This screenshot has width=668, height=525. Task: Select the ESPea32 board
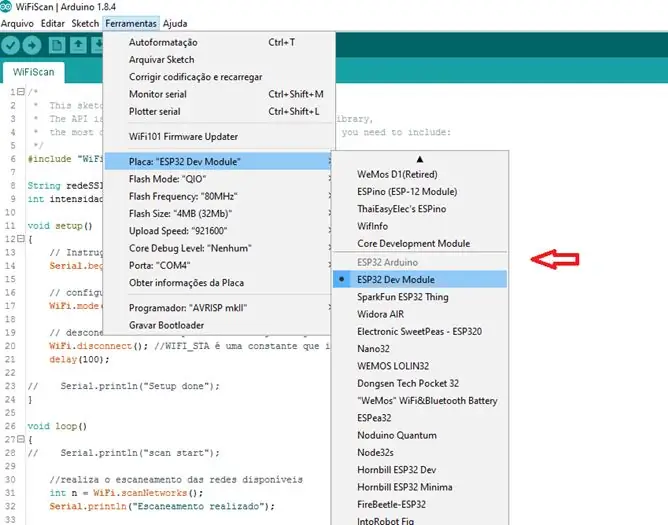[x=420, y=418]
